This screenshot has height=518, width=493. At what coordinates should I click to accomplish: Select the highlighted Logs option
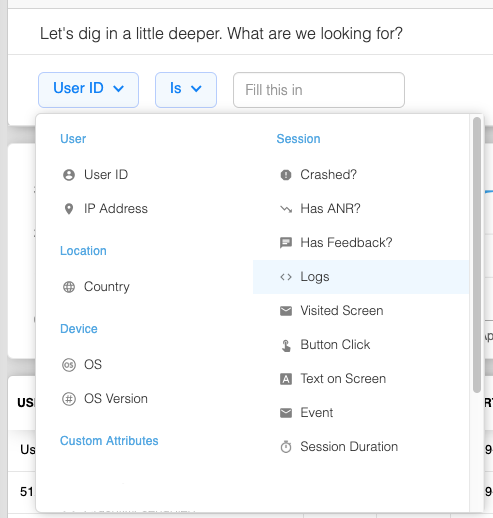coord(361,277)
